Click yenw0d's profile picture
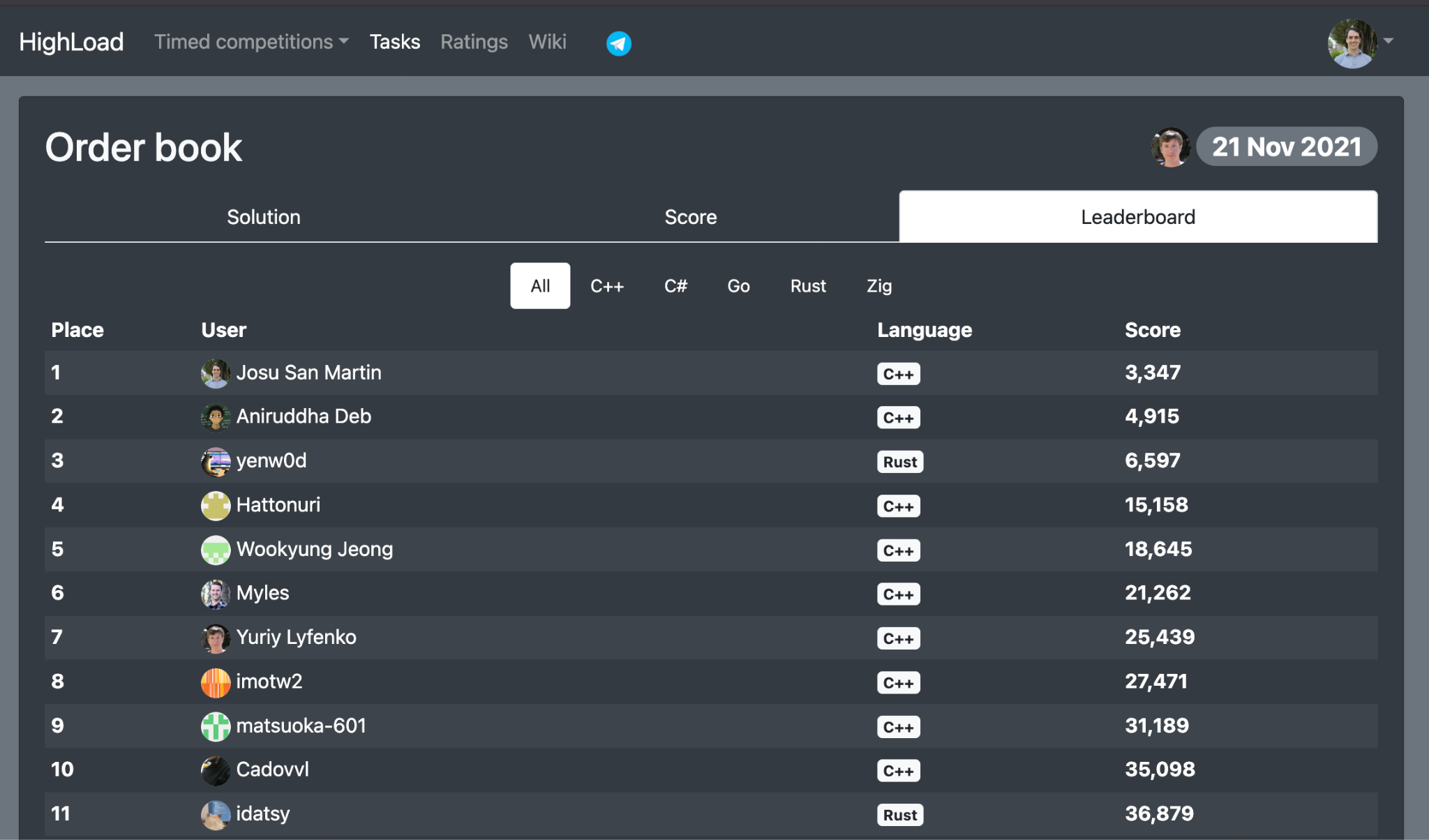 [216, 461]
